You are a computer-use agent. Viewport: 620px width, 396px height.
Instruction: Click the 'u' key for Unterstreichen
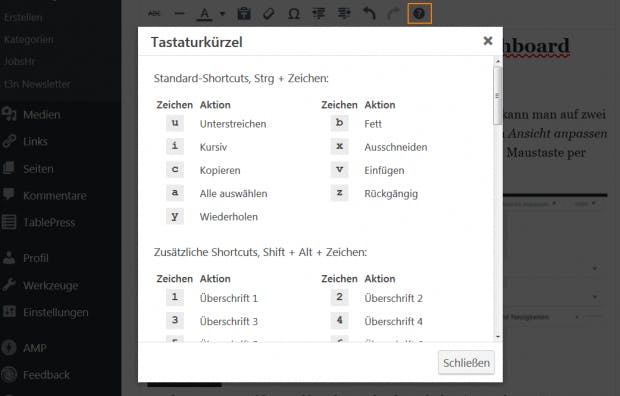pyautogui.click(x=175, y=123)
